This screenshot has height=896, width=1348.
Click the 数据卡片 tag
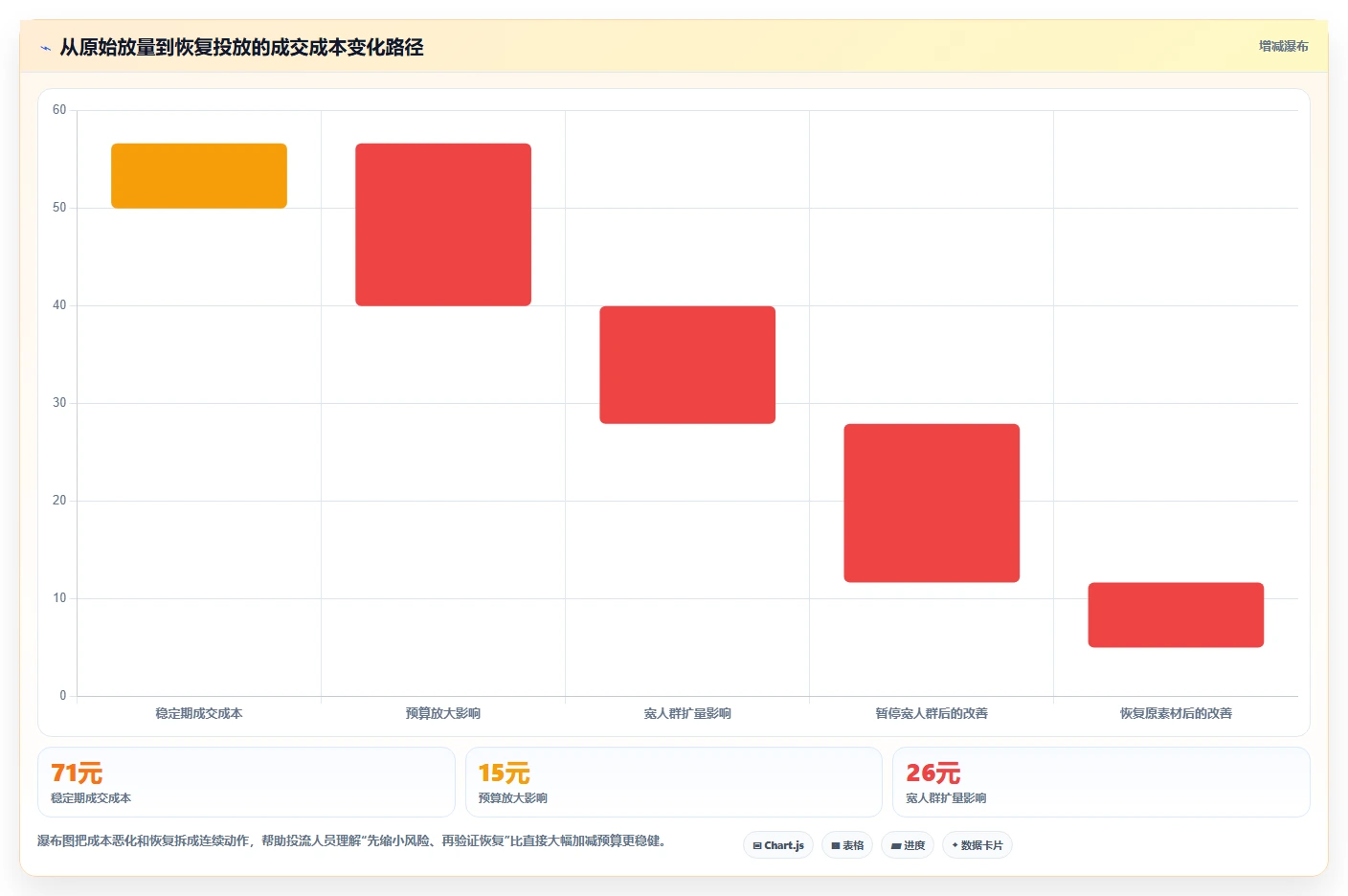977,845
